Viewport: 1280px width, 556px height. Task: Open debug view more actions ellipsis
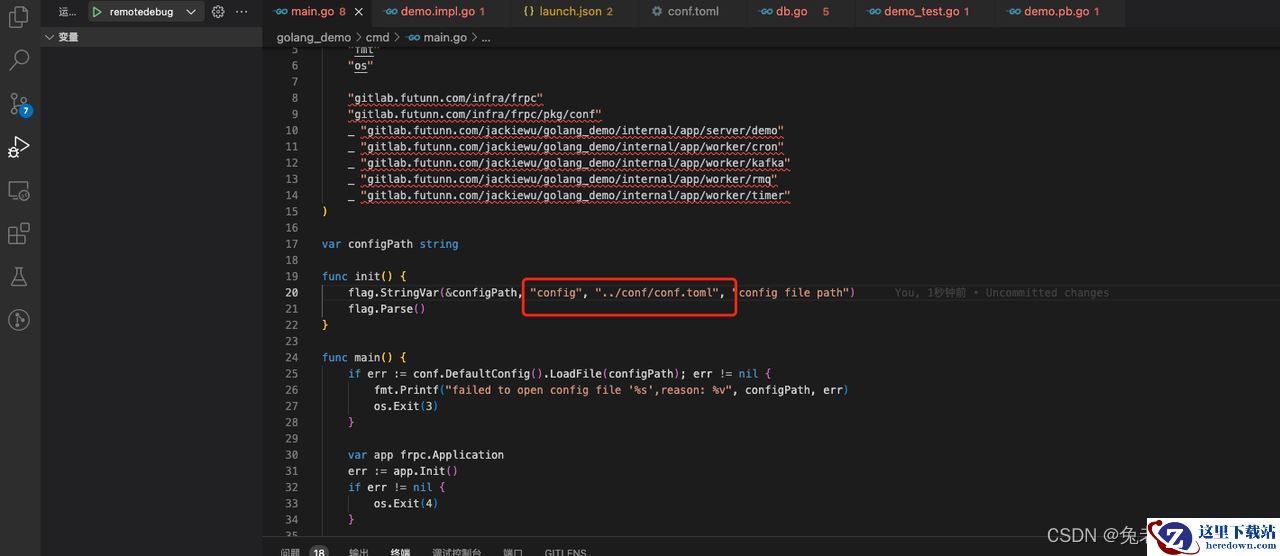click(x=242, y=12)
